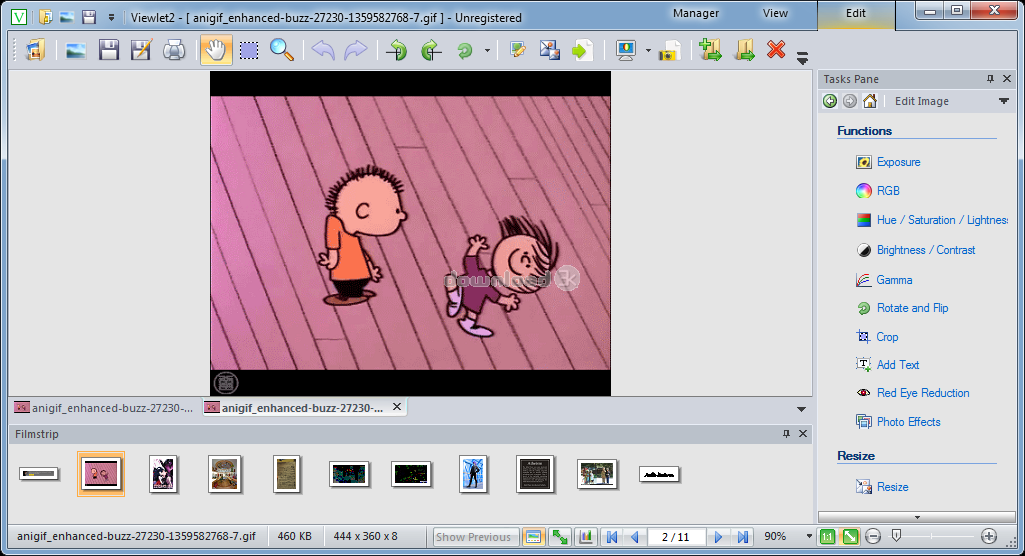This screenshot has height=556, width=1025.
Task: Undo the last edit
Action: (323, 50)
